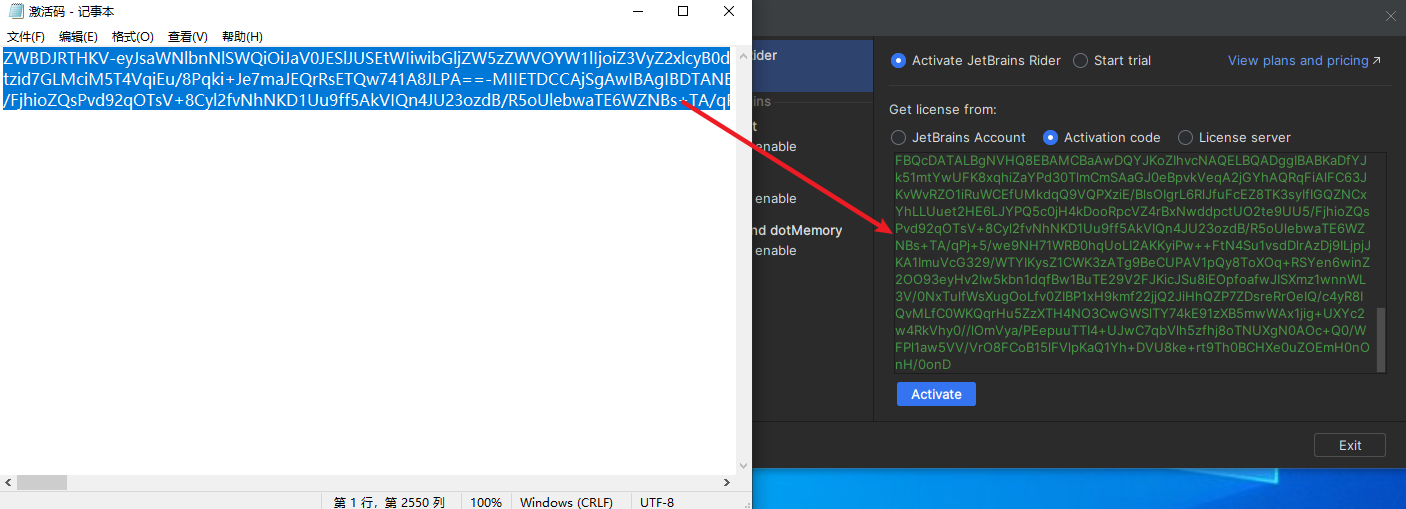Select the Start trial radio option
Viewport: 1406px width, 509px height.
(1112, 60)
